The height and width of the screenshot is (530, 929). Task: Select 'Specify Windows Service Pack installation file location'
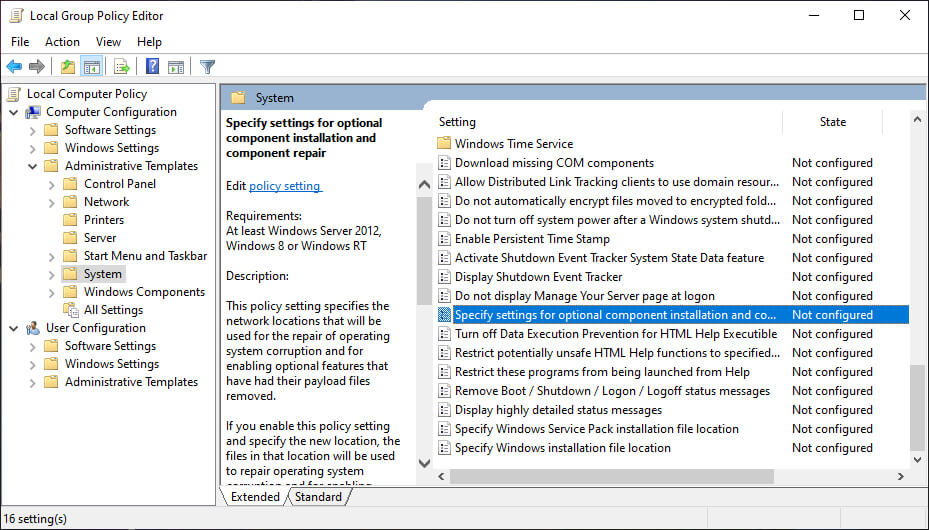click(597, 429)
